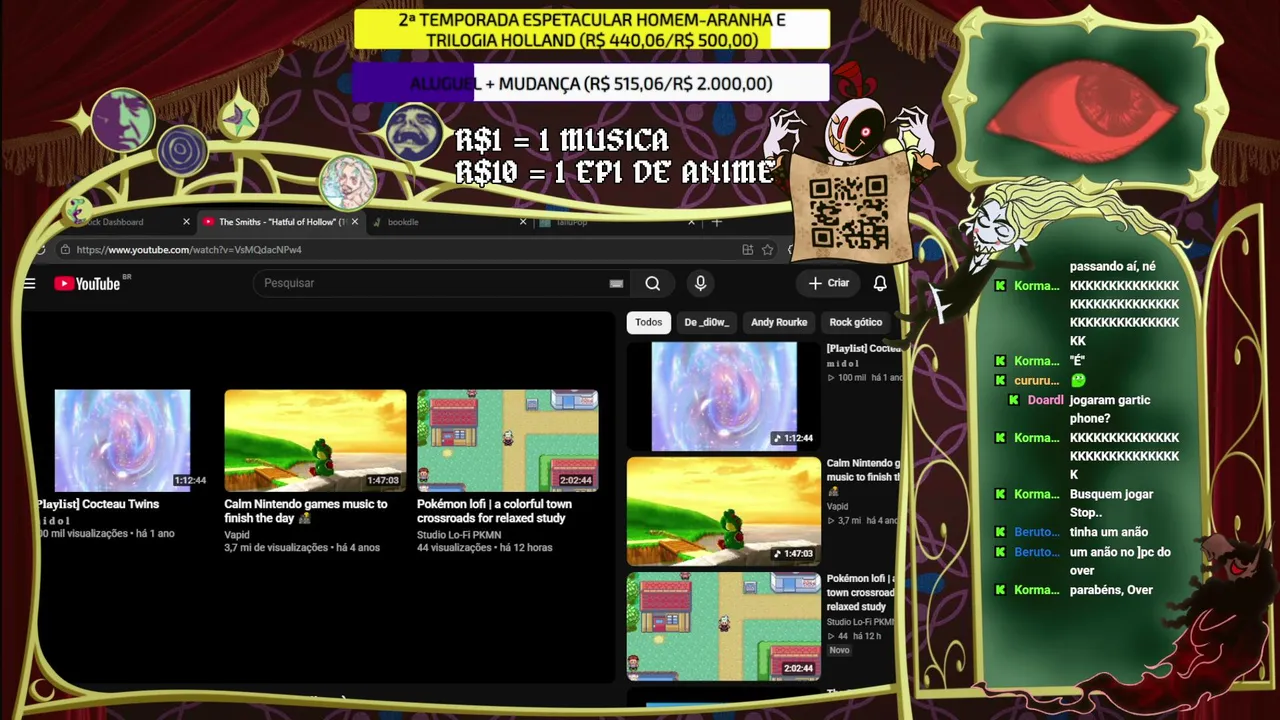This screenshot has width=1280, height=720.
Task: Open a new browser tab
Action: coord(716,222)
